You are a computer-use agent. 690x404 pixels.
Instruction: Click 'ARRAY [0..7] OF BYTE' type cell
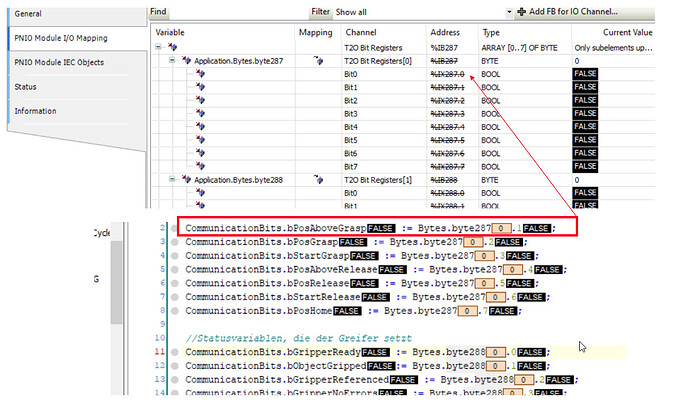coord(519,48)
